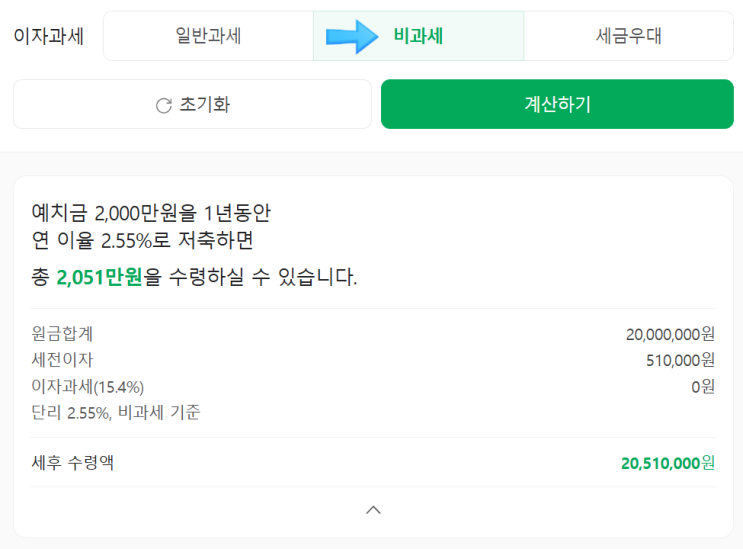Select the 비과세 tax option

coord(418,37)
